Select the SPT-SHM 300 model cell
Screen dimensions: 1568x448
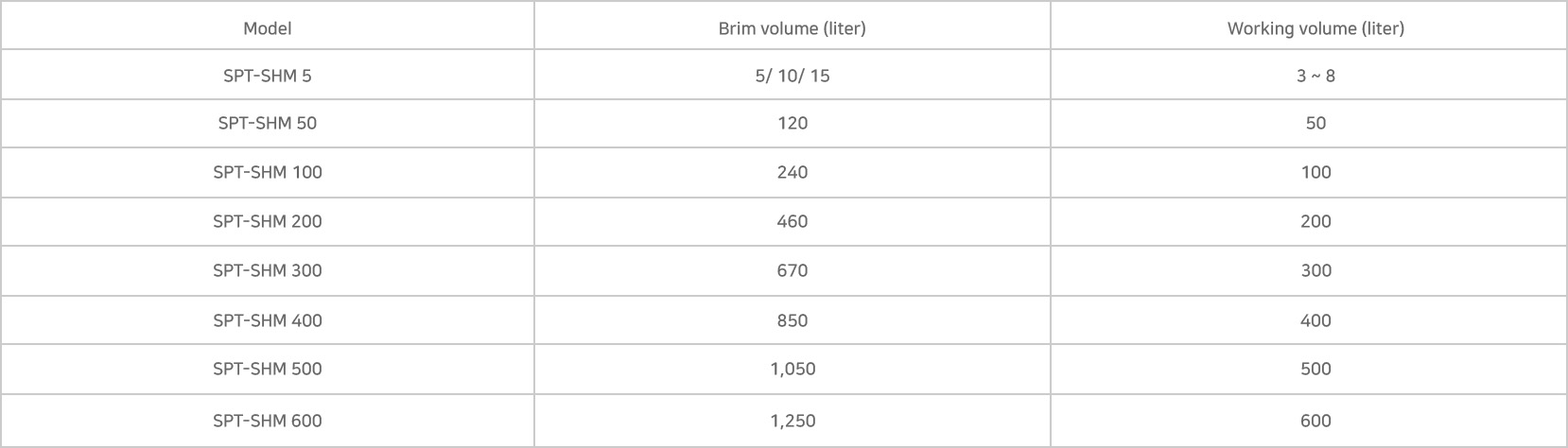[x=268, y=270]
